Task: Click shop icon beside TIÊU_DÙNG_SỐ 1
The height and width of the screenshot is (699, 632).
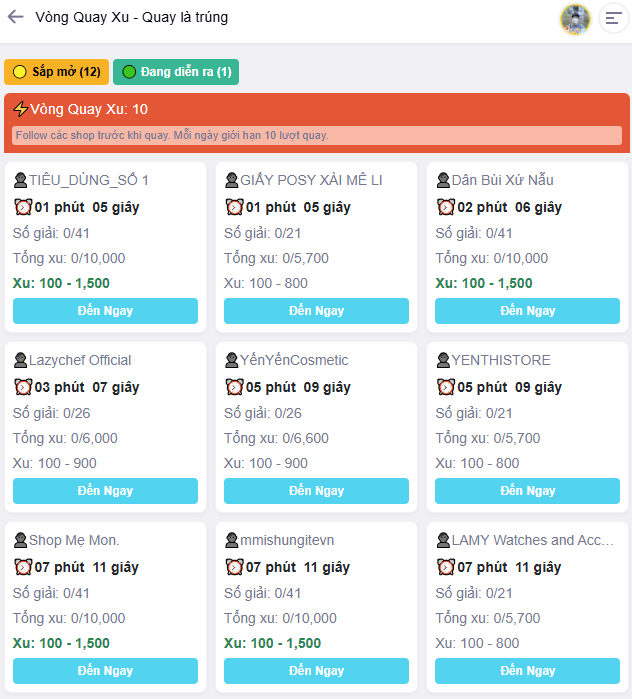Action: tap(20, 180)
